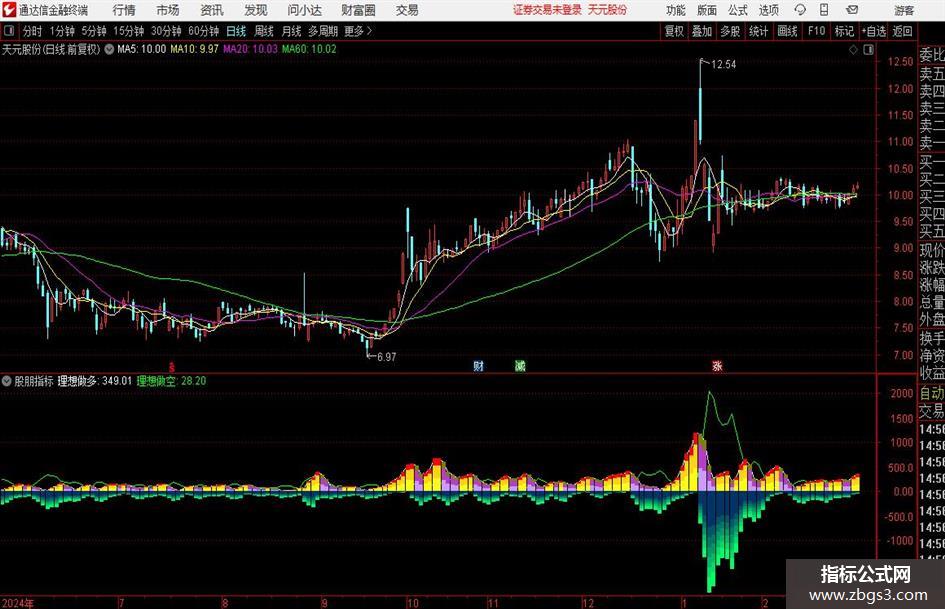Screen dimensions: 945x609
Task: Add stock via +自选 button
Action: point(874,31)
